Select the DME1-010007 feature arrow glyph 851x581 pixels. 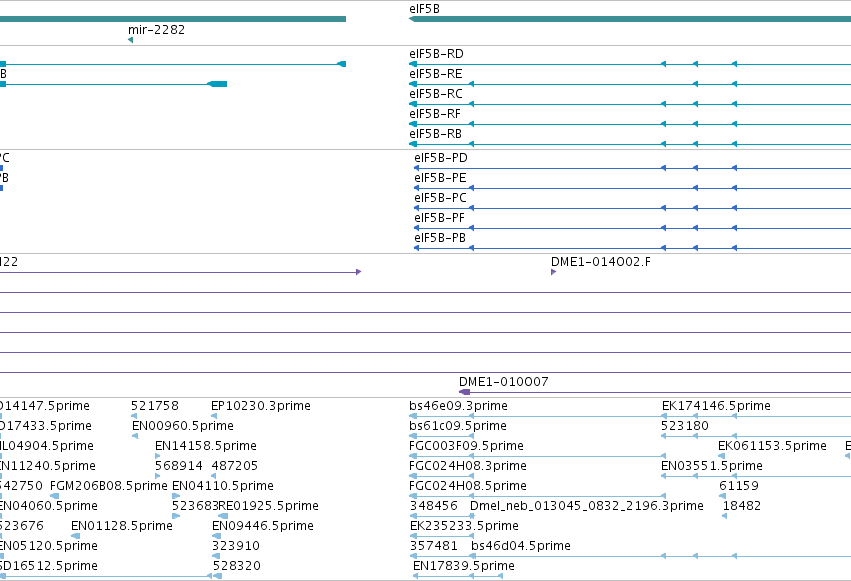point(465,392)
